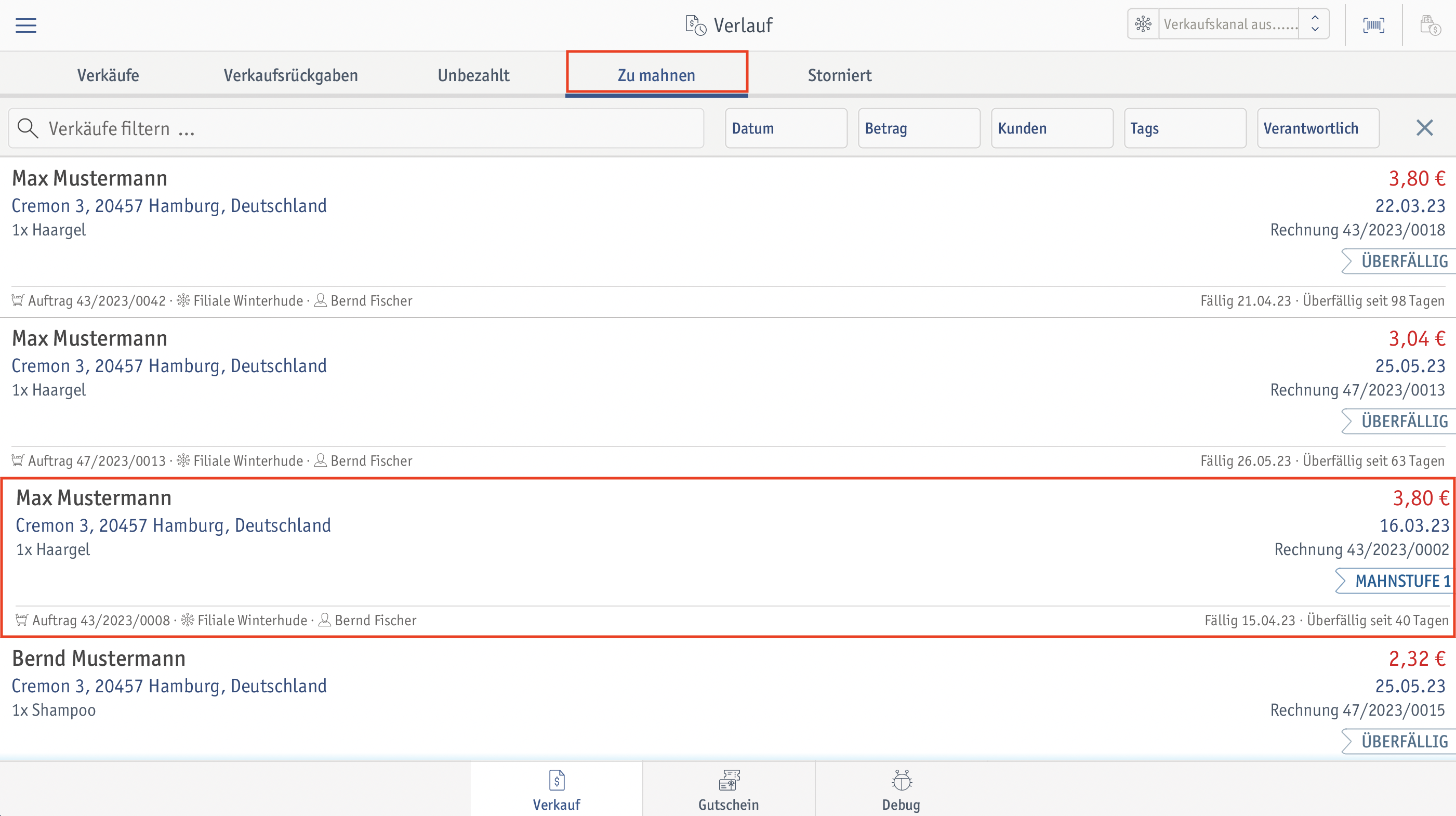Click 1x Shampoo item line
This screenshot has width=1456, height=816.
(54, 710)
